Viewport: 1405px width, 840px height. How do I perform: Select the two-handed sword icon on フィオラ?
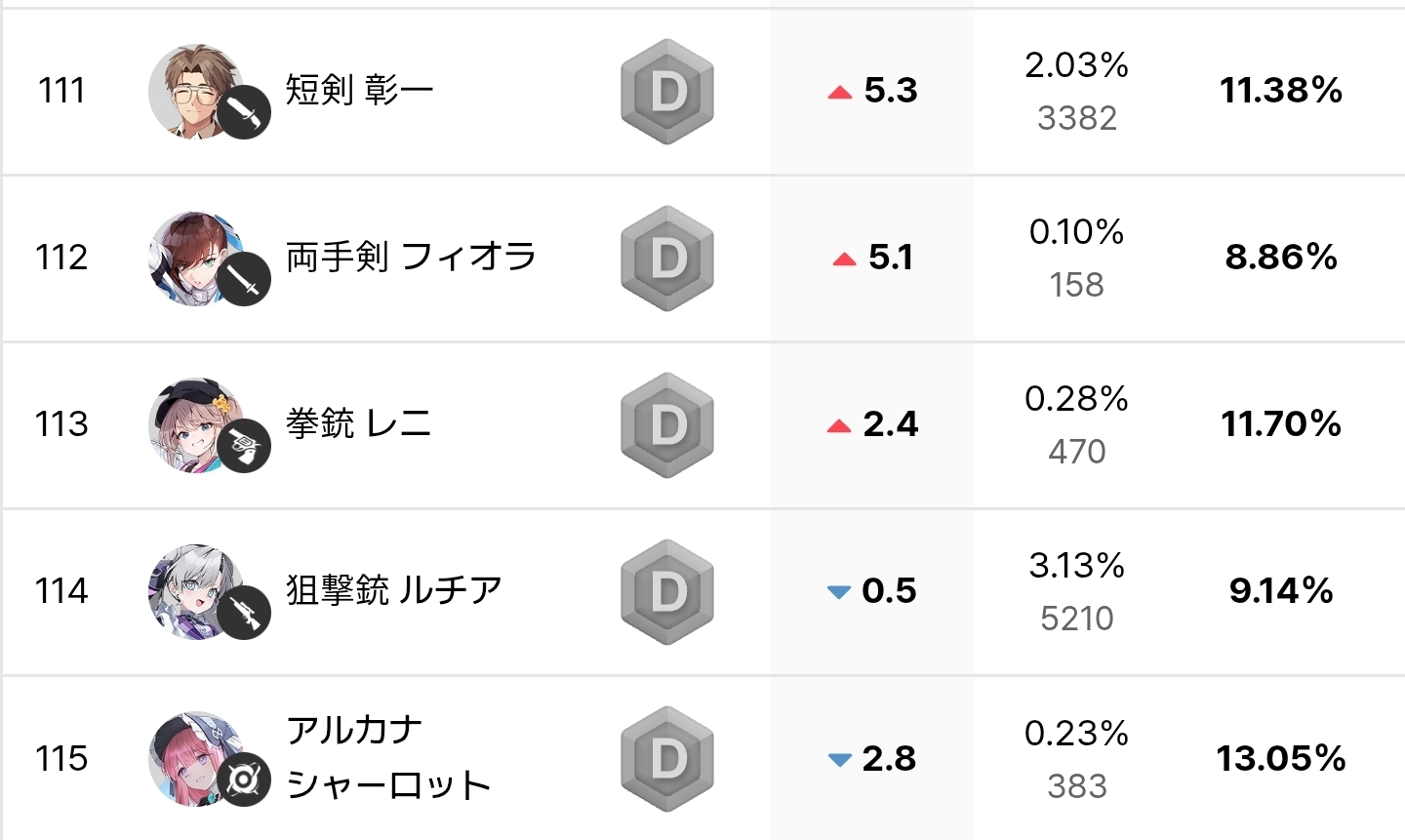click(244, 279)
